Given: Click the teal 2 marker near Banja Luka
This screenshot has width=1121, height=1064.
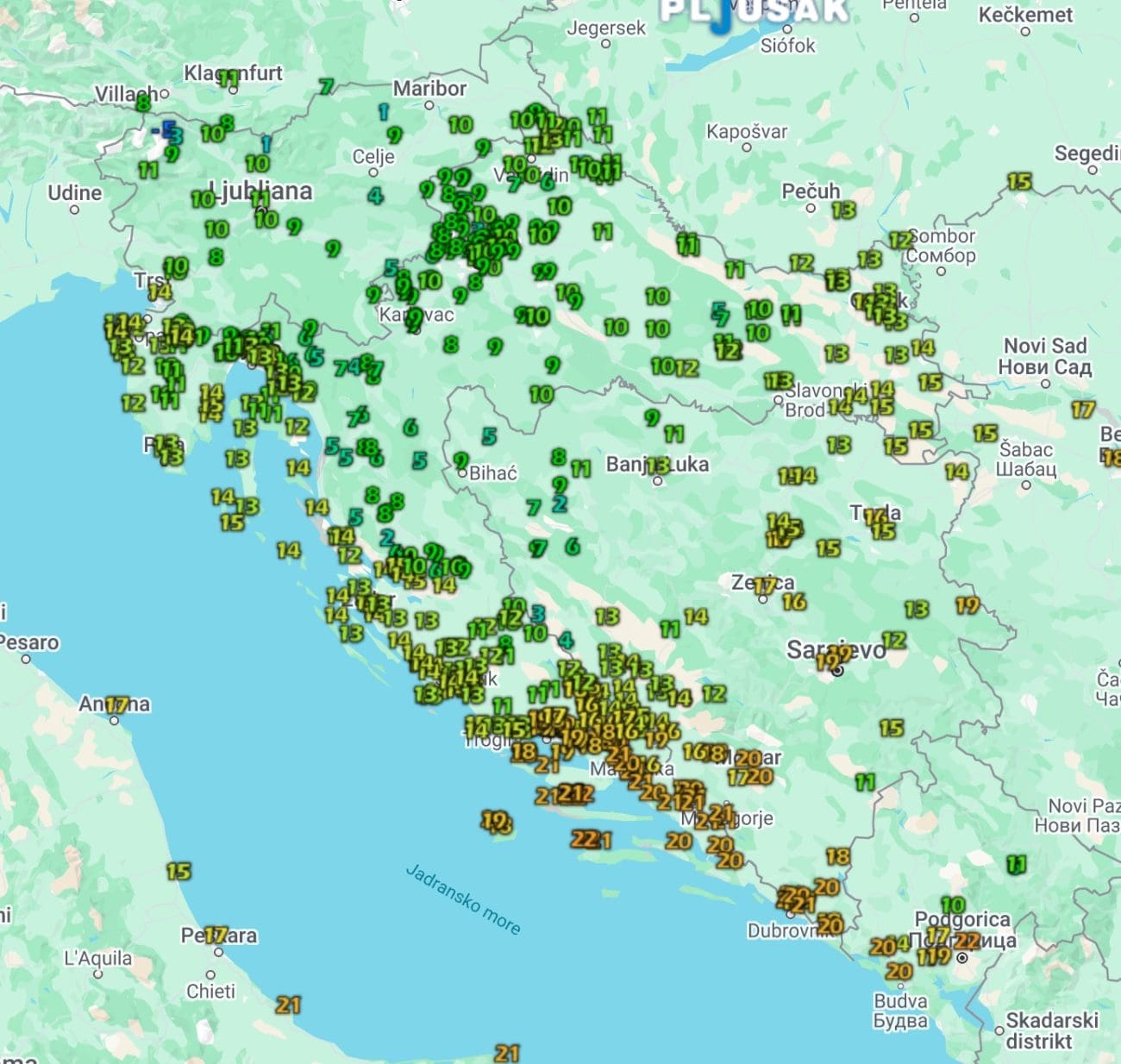Looking at the screenshot, I should (x=560, y=504).
